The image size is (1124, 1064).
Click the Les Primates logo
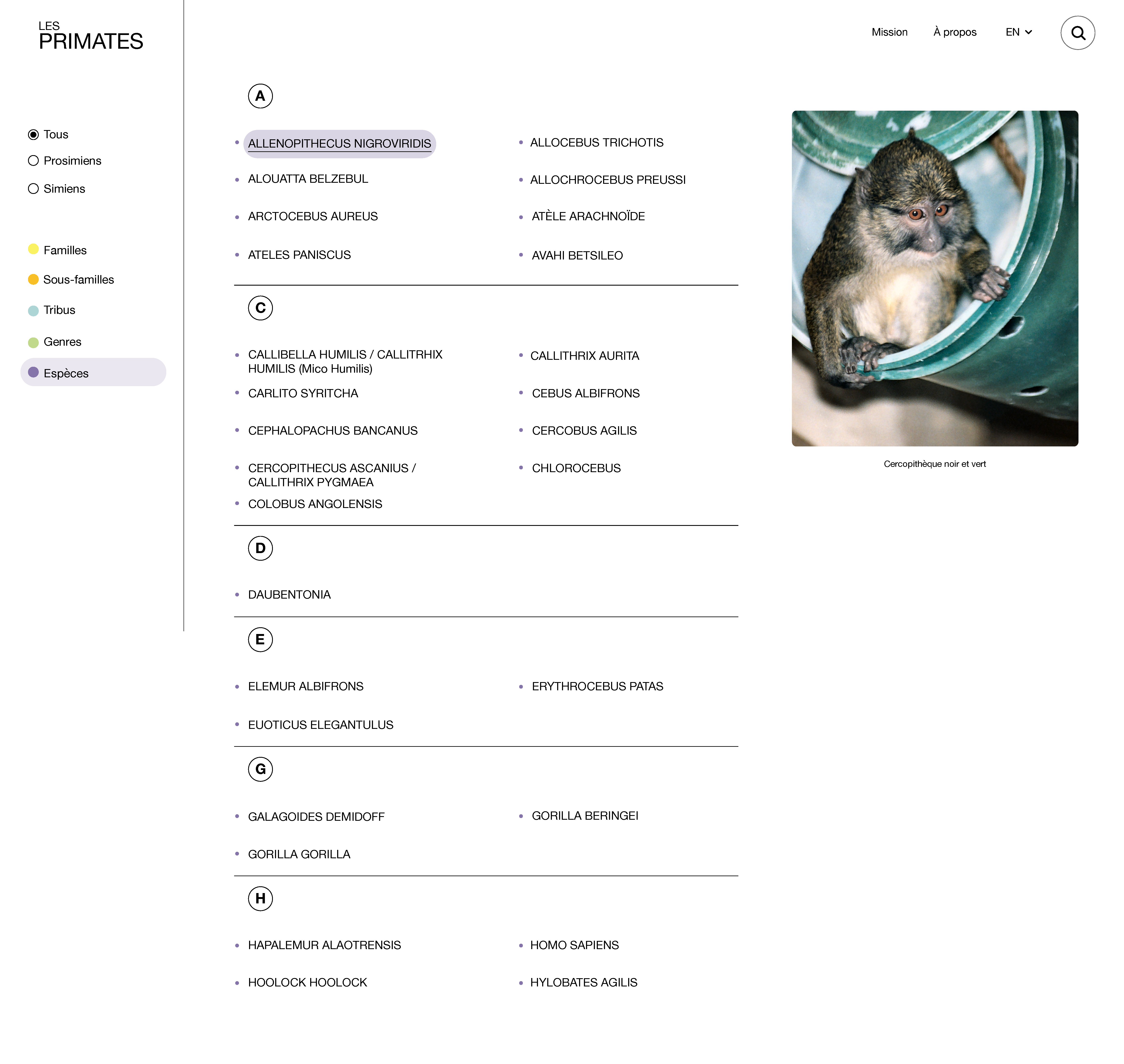coord(91,36)
